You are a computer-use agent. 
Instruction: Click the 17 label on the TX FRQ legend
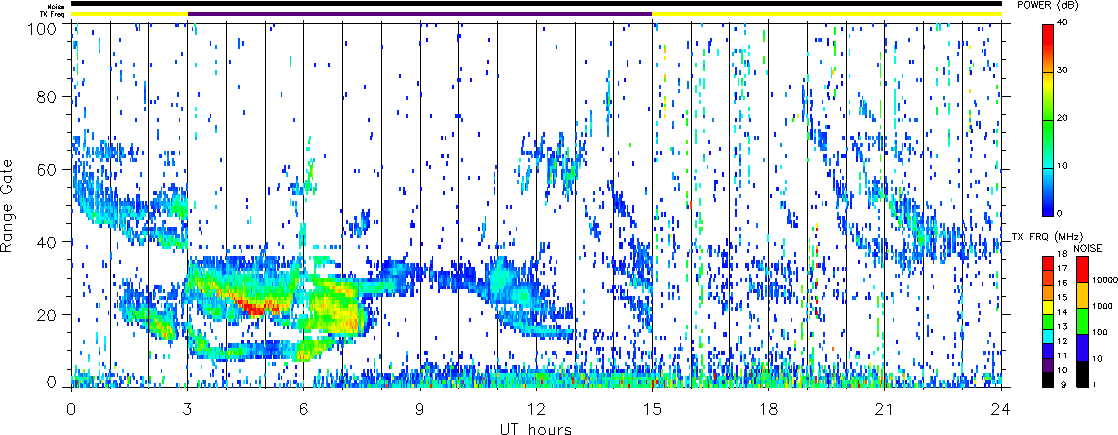[x=1061, y=269]
